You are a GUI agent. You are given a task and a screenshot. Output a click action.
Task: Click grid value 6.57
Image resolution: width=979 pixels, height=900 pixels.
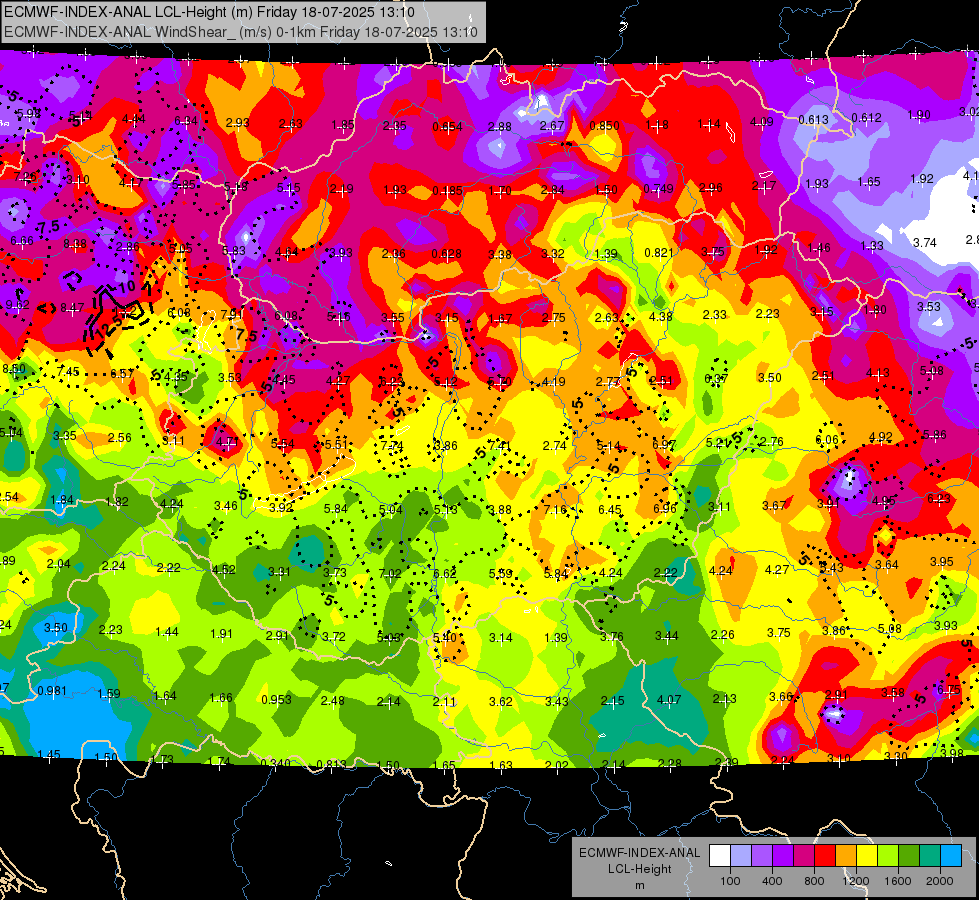tap(122, 373)
